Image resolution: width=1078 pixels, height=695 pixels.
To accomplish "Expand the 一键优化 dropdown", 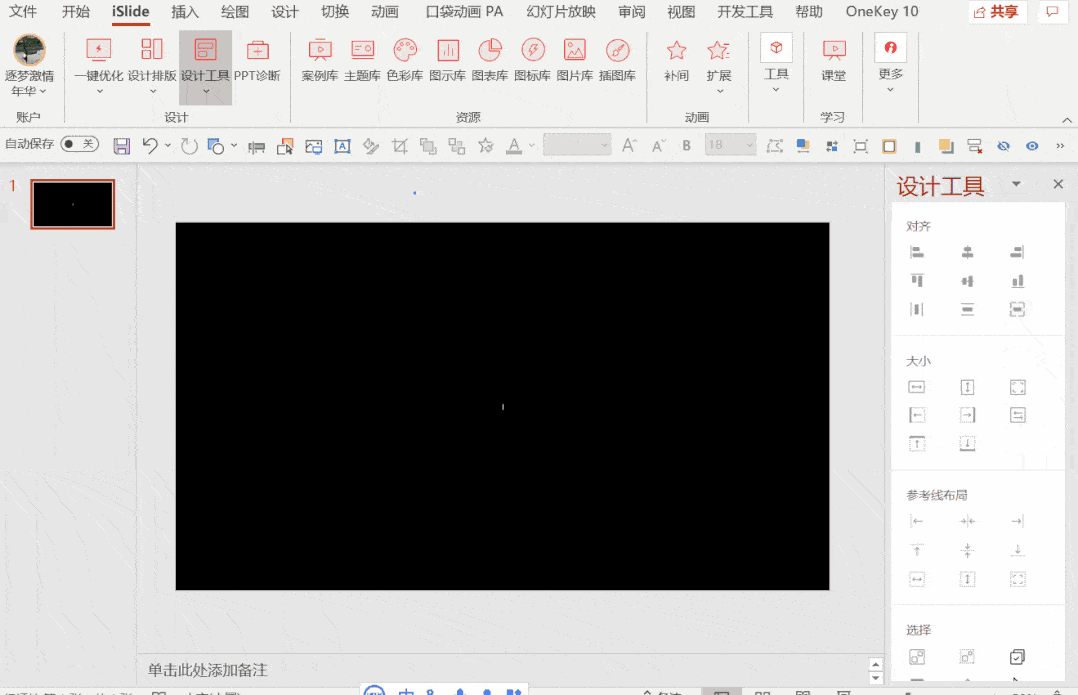I will 99,91.
